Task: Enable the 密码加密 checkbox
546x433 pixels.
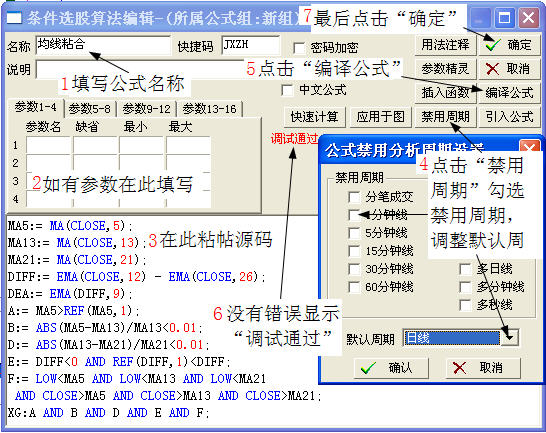Action: (299, 48)
